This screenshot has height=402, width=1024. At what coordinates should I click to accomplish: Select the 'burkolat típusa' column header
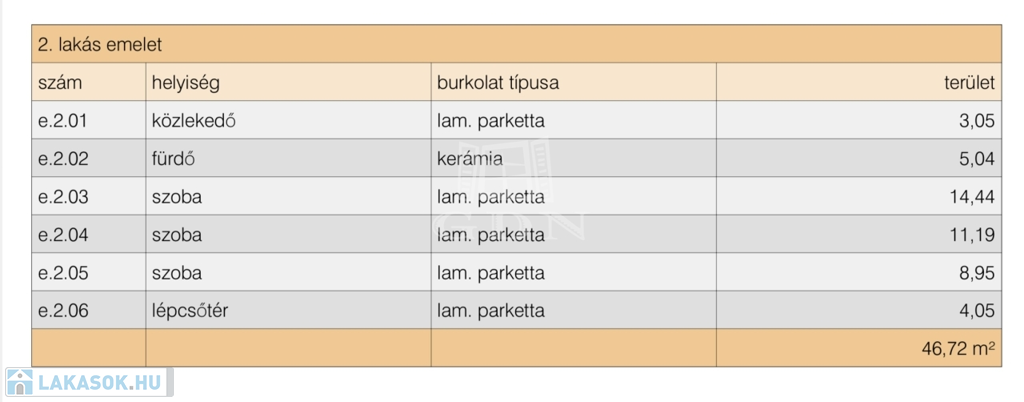[498, 83]
